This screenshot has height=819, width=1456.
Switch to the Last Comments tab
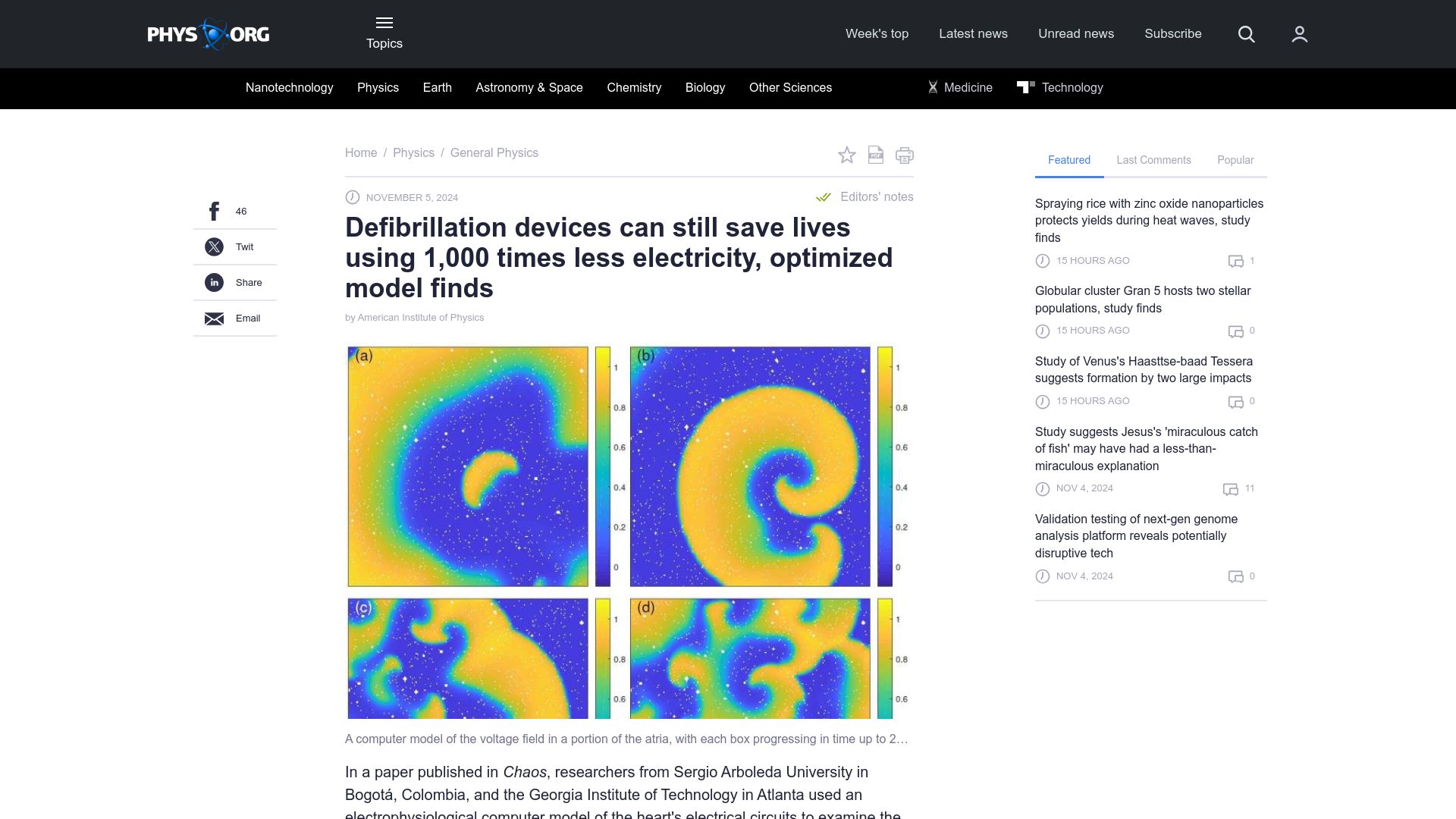tap(1153, 160)
